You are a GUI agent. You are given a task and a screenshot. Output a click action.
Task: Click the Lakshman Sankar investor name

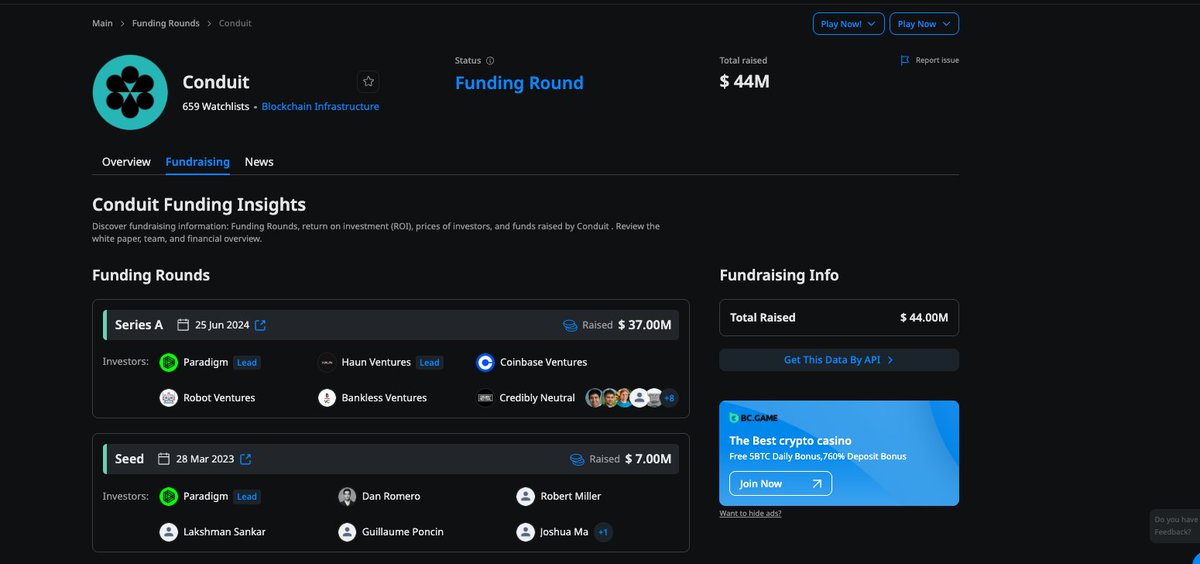pyautogui.click(x=225, y=532)
